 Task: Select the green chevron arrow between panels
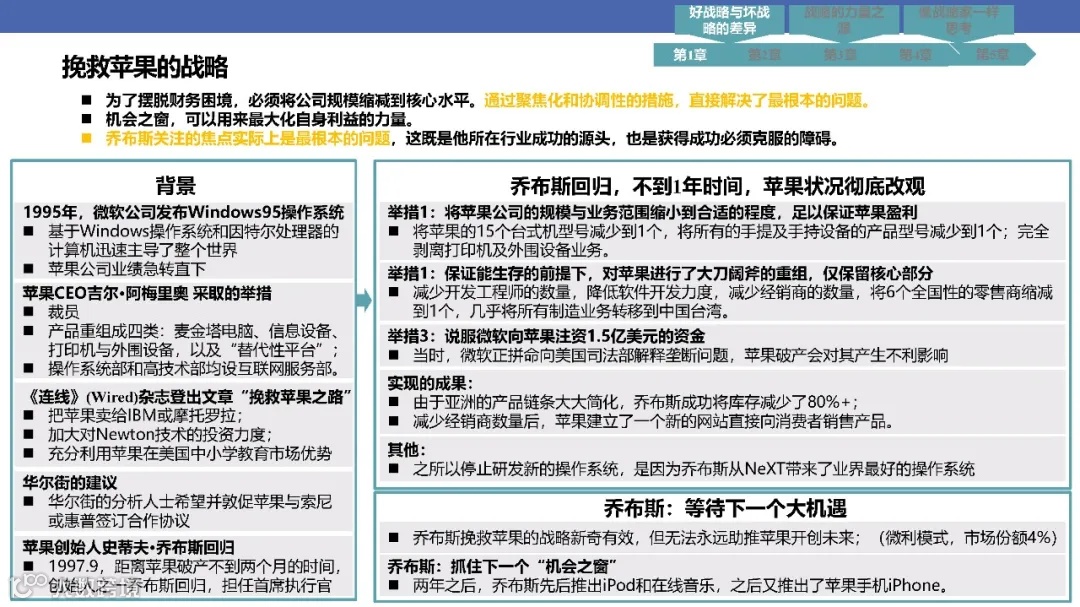point(363,300)
